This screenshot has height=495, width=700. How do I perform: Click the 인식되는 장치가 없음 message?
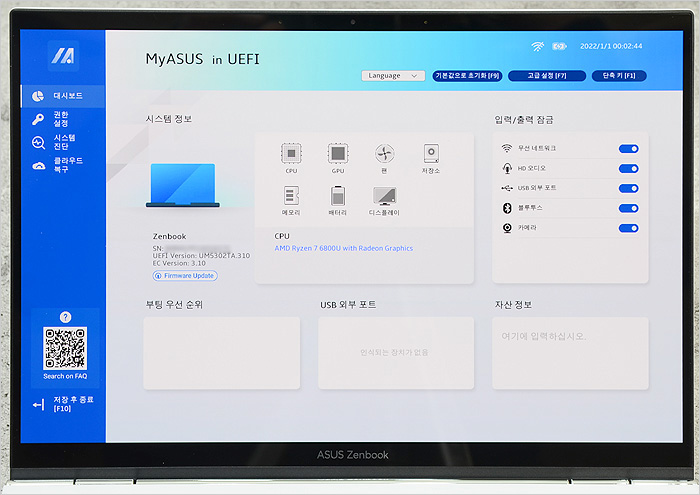[394, 353]
